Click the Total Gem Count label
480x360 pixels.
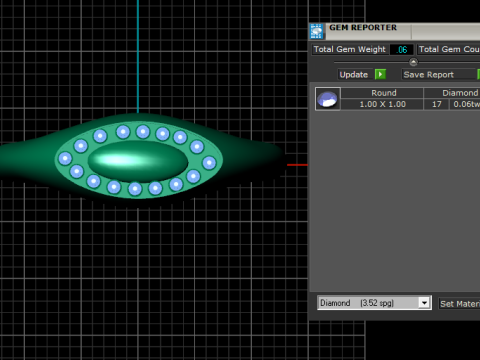click(449, 49)
